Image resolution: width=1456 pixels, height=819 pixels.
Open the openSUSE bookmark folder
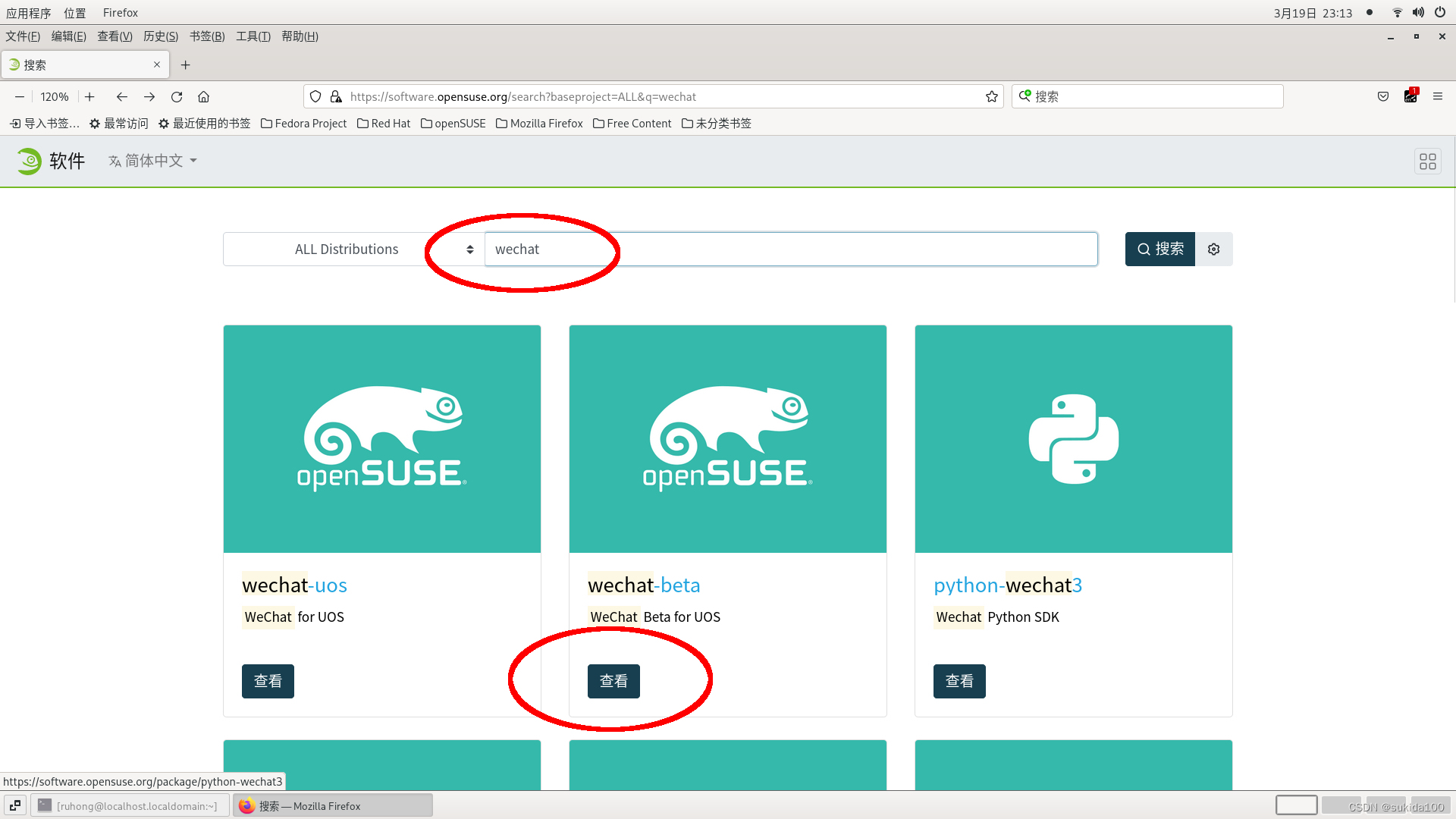453,124
